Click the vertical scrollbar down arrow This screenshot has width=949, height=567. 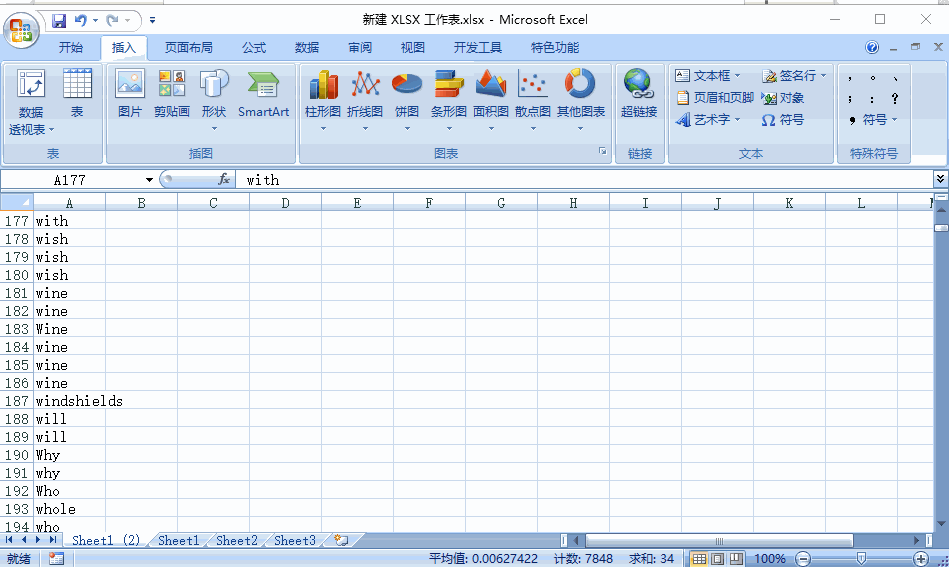point(941,524)
